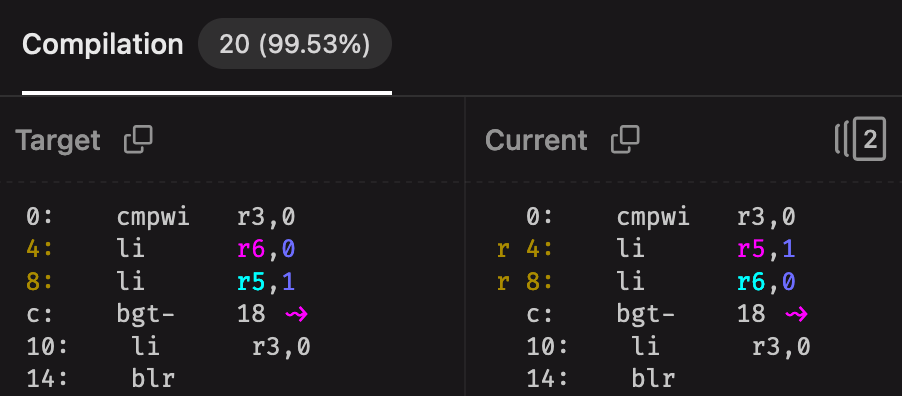The width and height of the screenshot is (902, 396).
Task: Follow branch arrow on Target bgt- line
Action: tap(297, 314)
